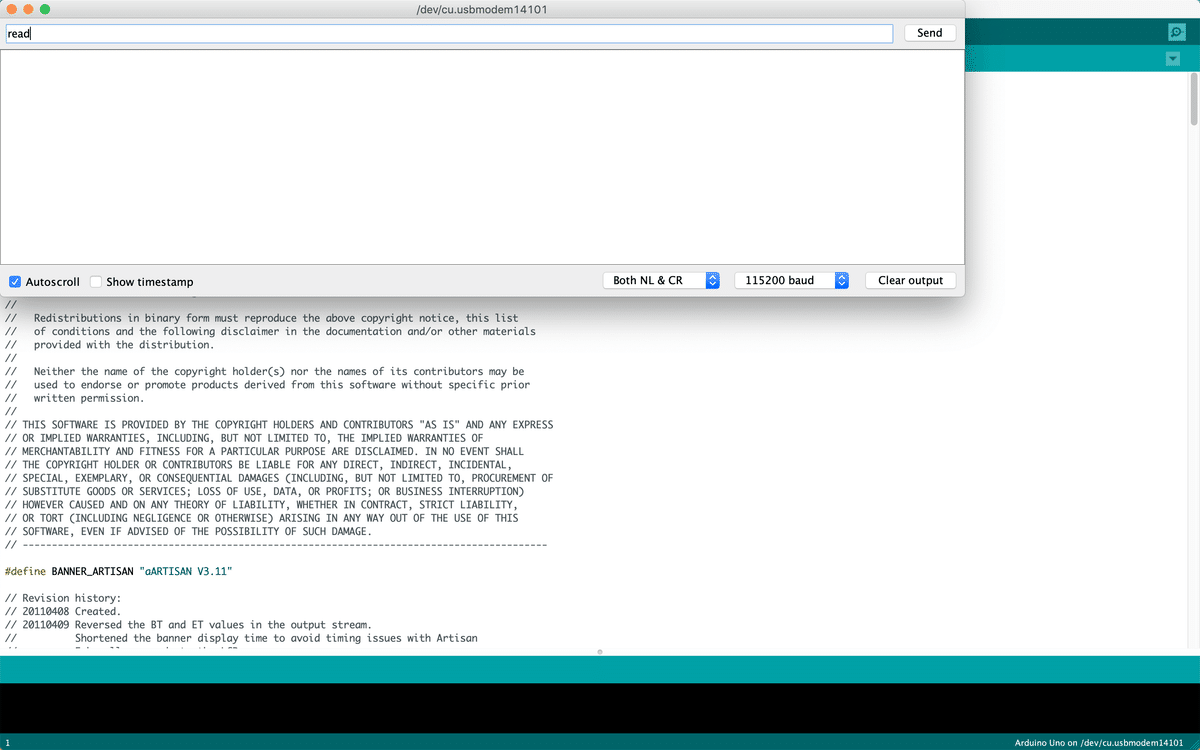
Task: Click the Arduino editor vertical scrollbar
Action: tap(1194, 98)
